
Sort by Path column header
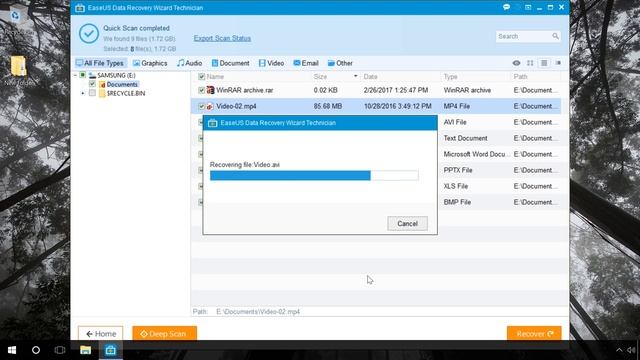point(520,77)
